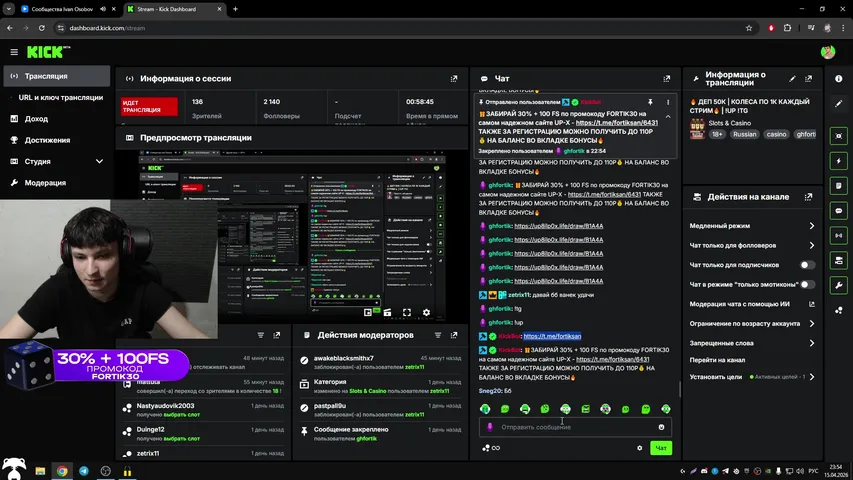853x480 pixels.
Task: Click the Отправить сообщение message field
Action: (575, 427)
